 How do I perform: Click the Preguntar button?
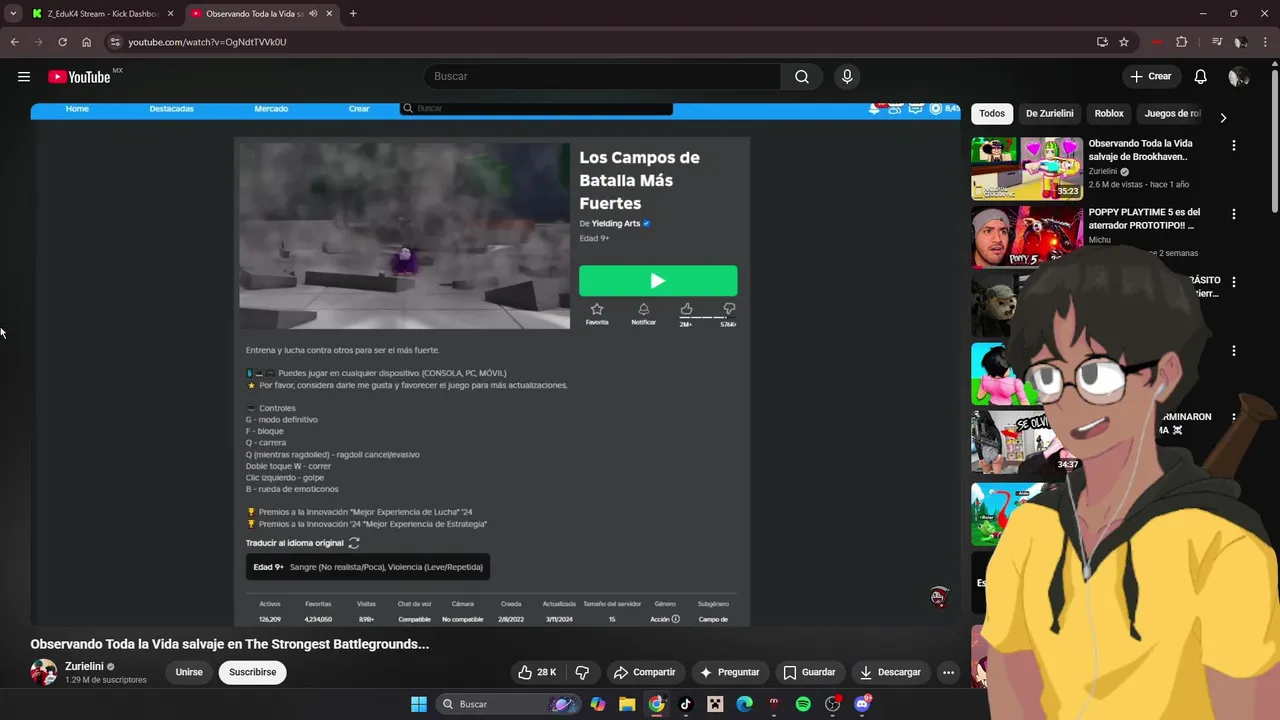point(729,672)
